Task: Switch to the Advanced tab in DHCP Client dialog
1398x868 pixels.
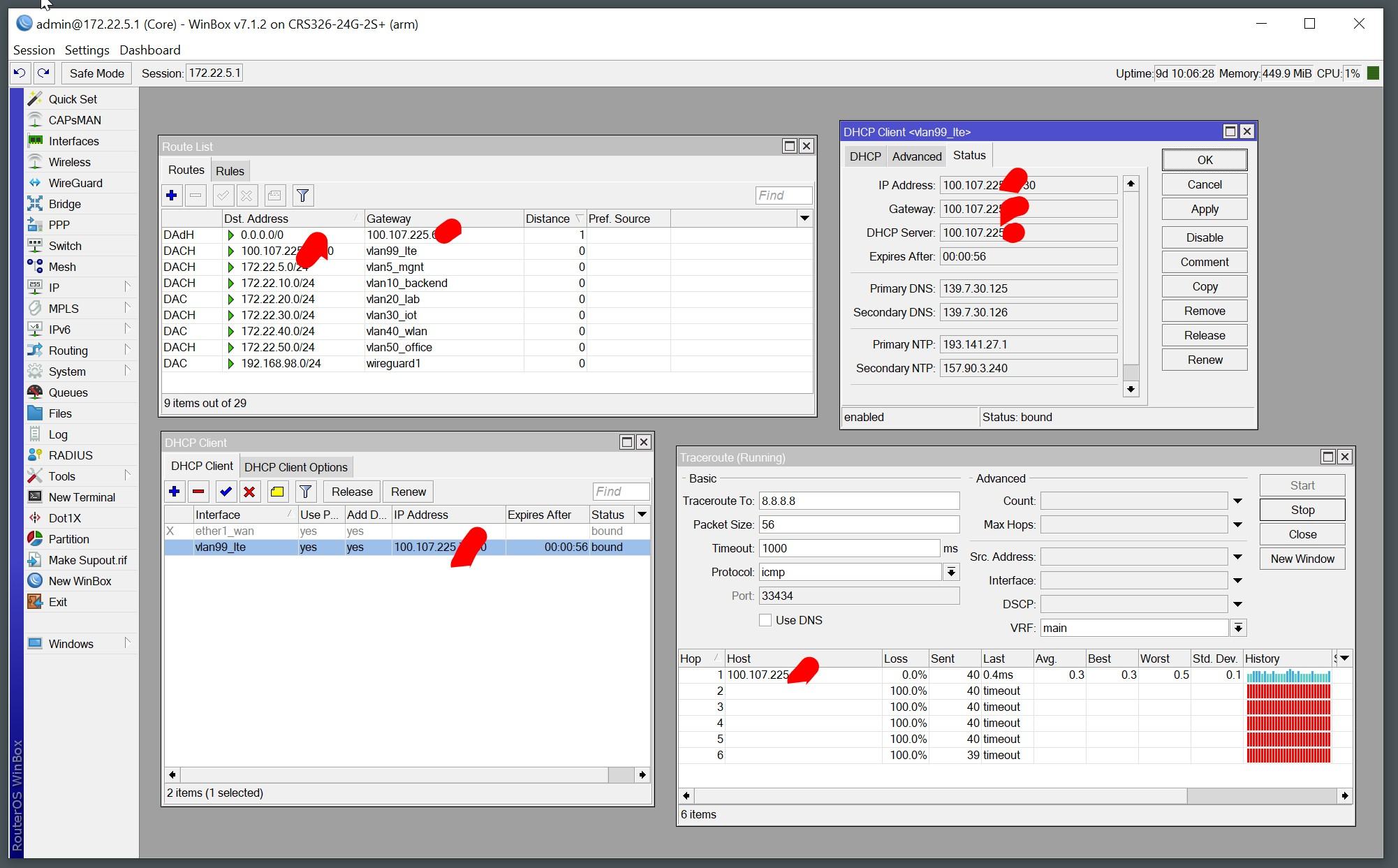Action: click(x=917, y=156)
